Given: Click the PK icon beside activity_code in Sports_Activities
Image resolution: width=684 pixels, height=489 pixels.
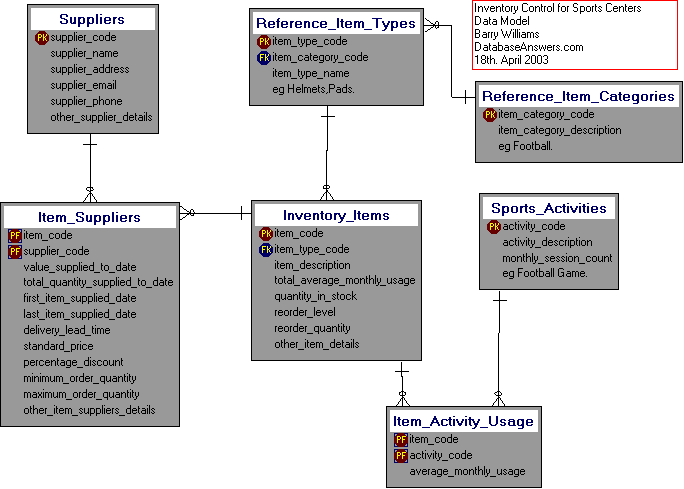Looking at the screenshot, I should (x=494, y=227).
